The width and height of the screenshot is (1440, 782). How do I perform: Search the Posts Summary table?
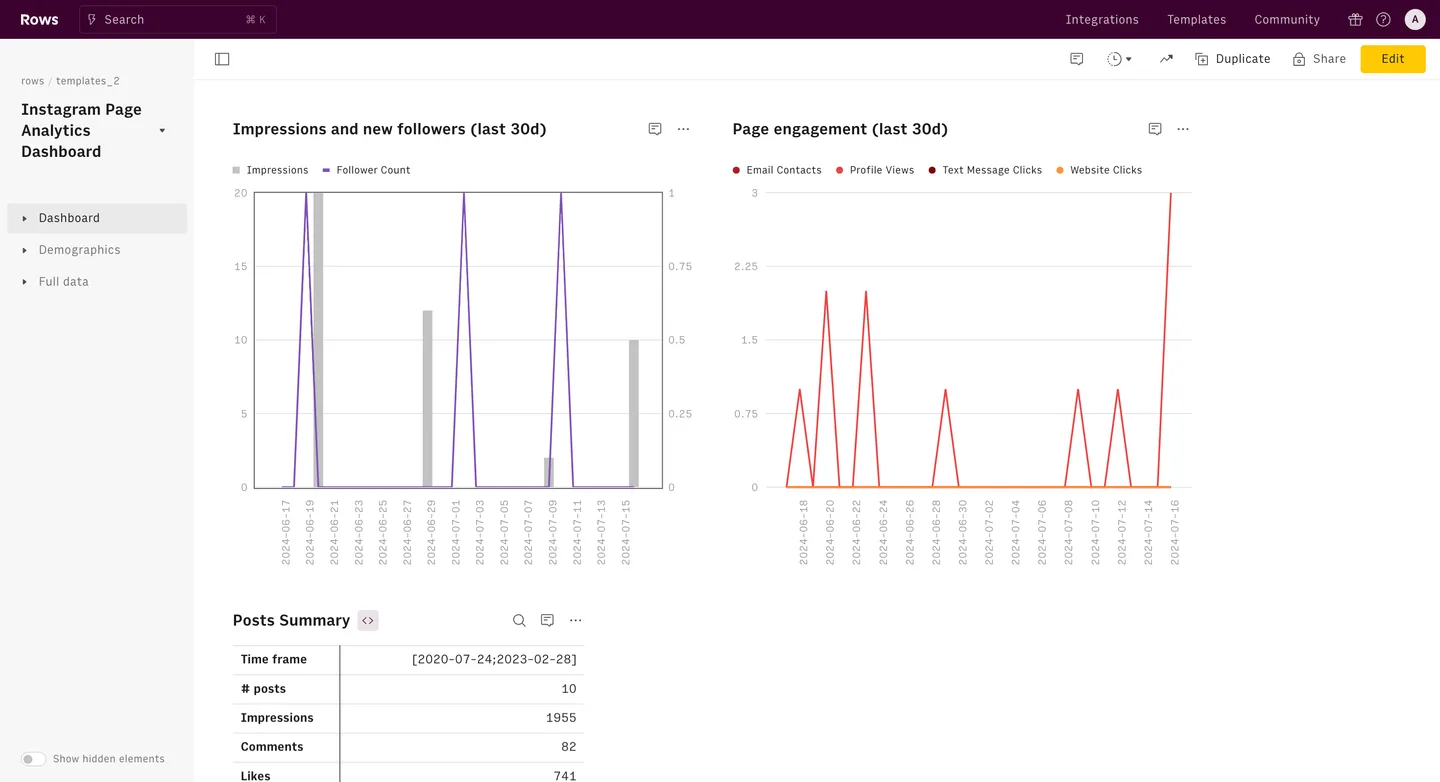[519, 620]
